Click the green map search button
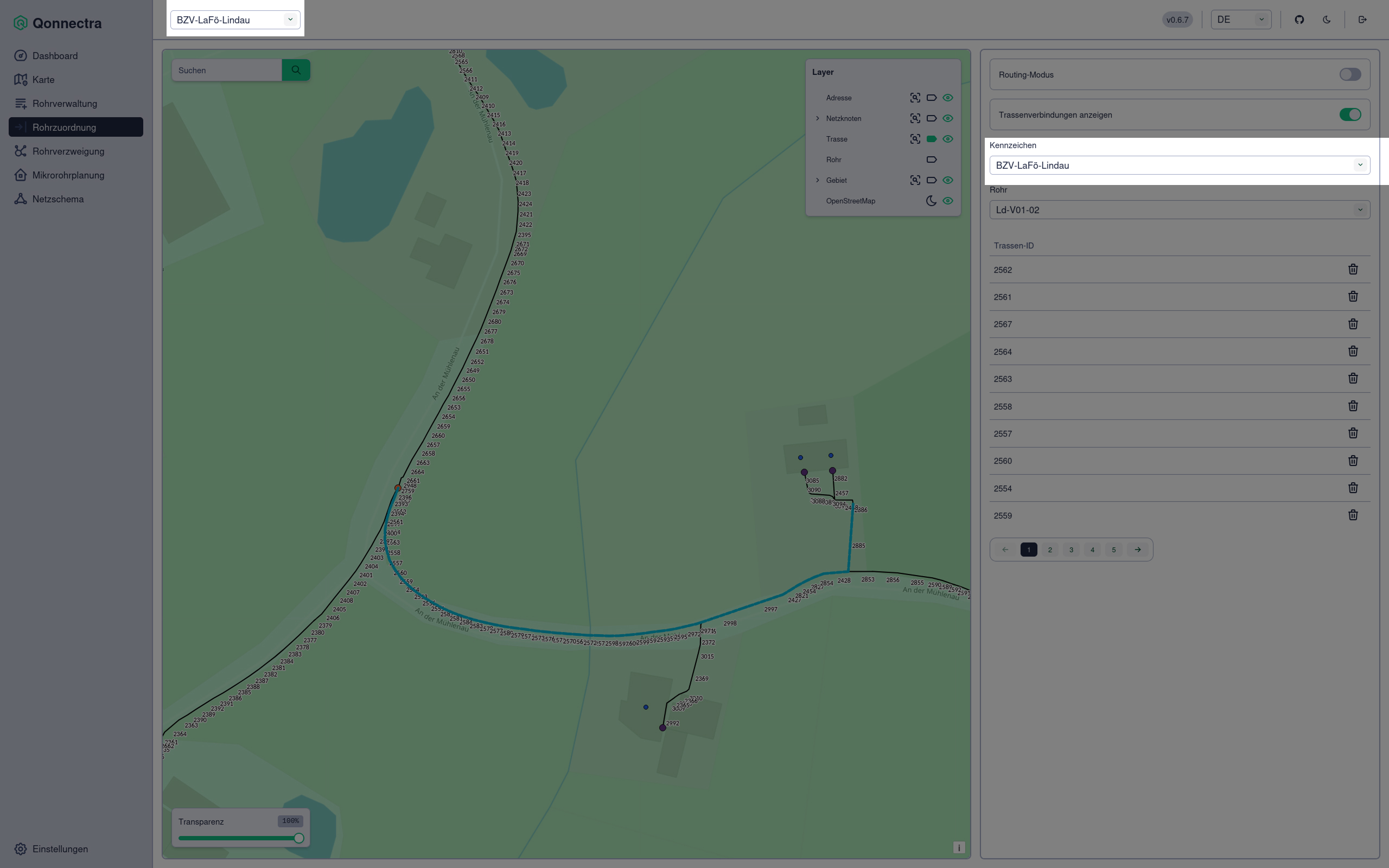 click(296, 70)
